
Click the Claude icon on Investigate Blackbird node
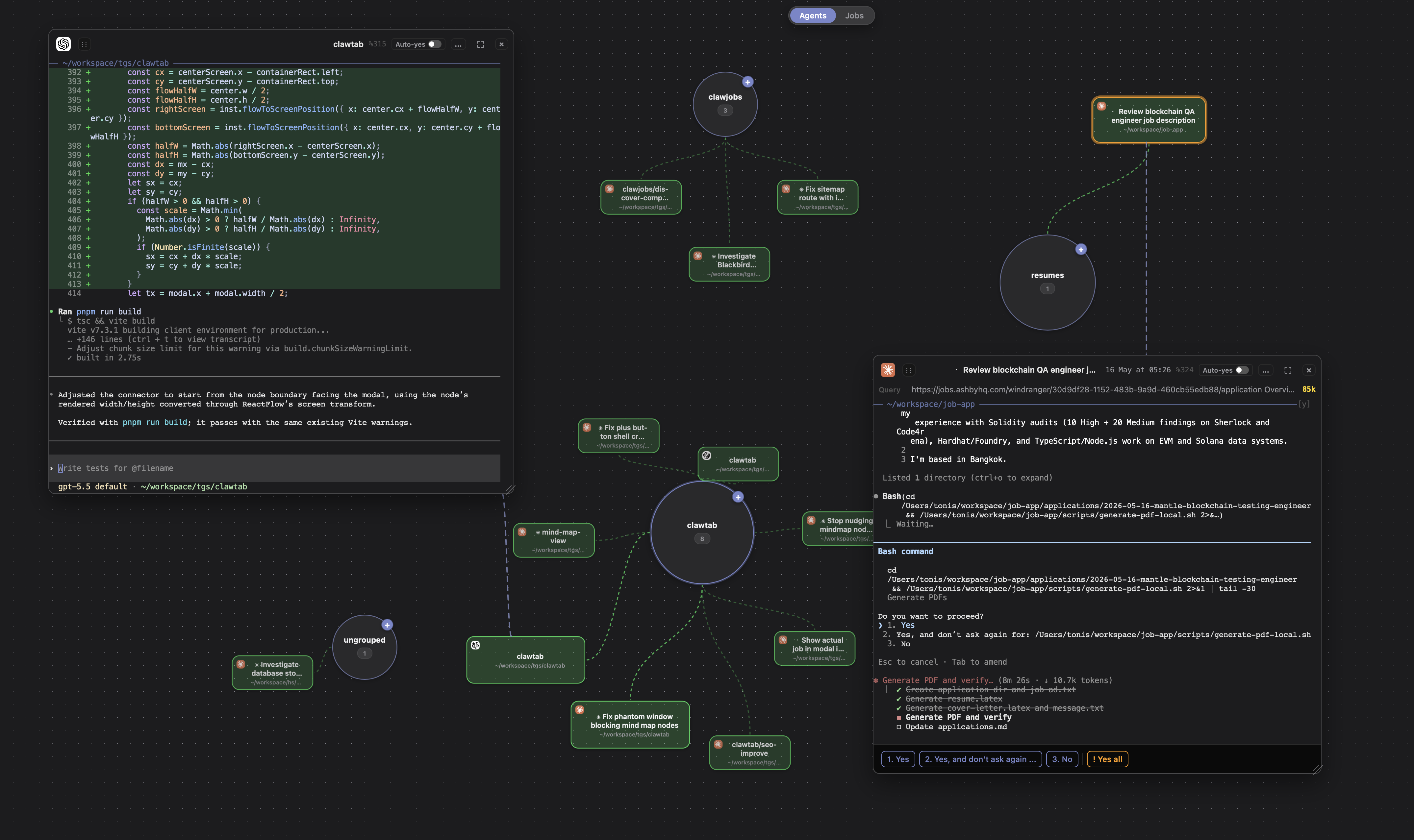click(698, 256)
